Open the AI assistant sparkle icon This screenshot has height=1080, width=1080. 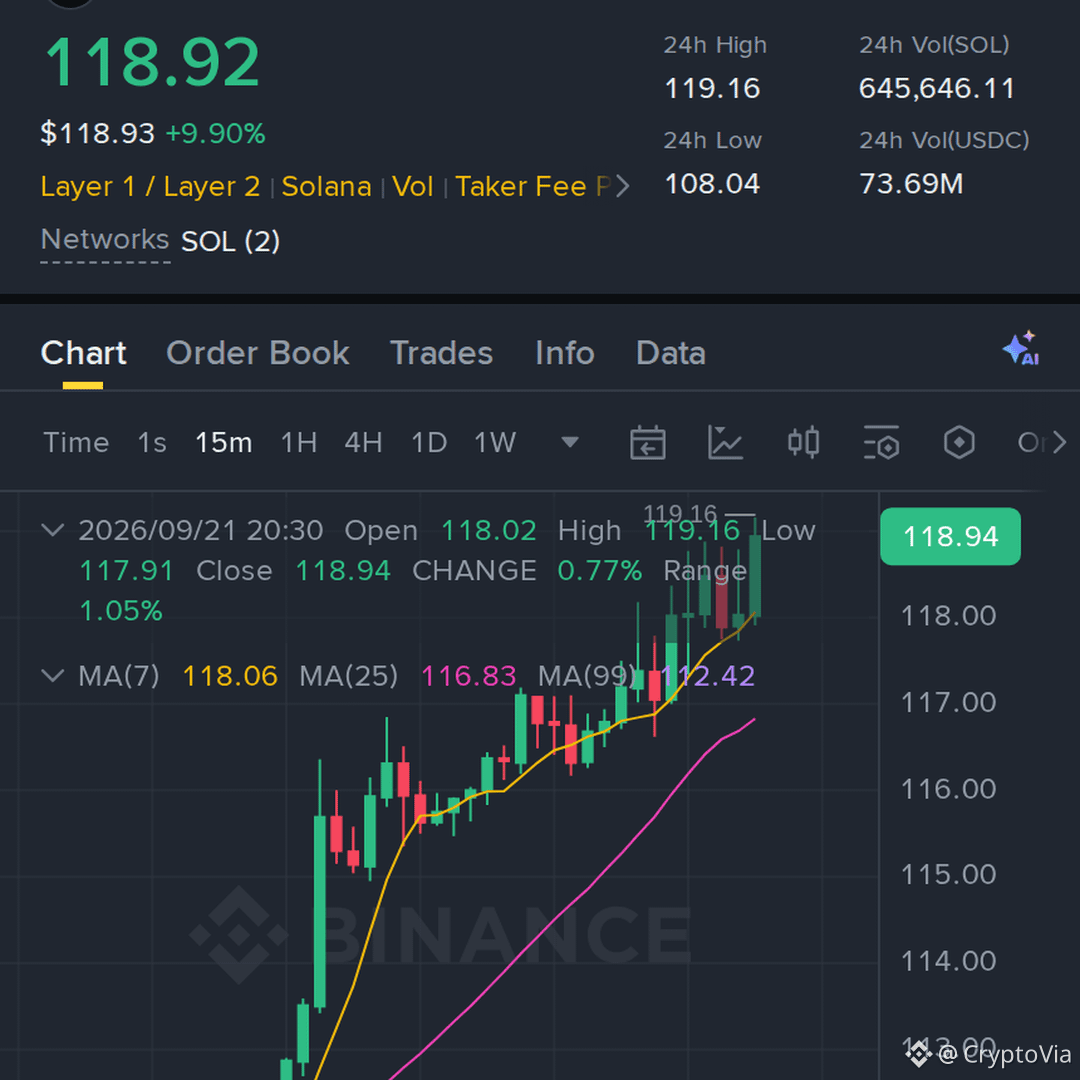point(1021,349)
